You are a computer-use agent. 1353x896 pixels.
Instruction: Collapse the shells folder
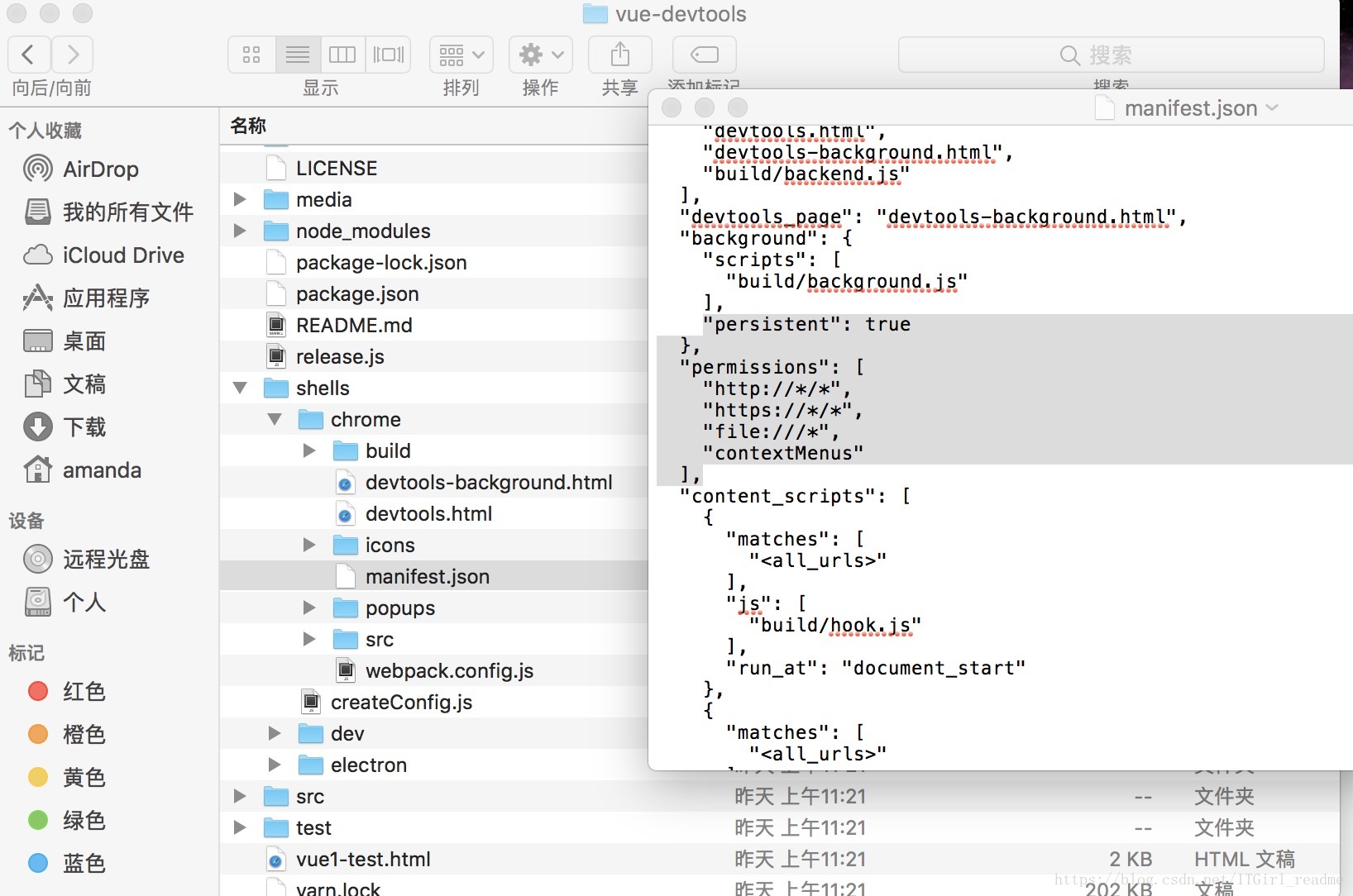point(240,388)
